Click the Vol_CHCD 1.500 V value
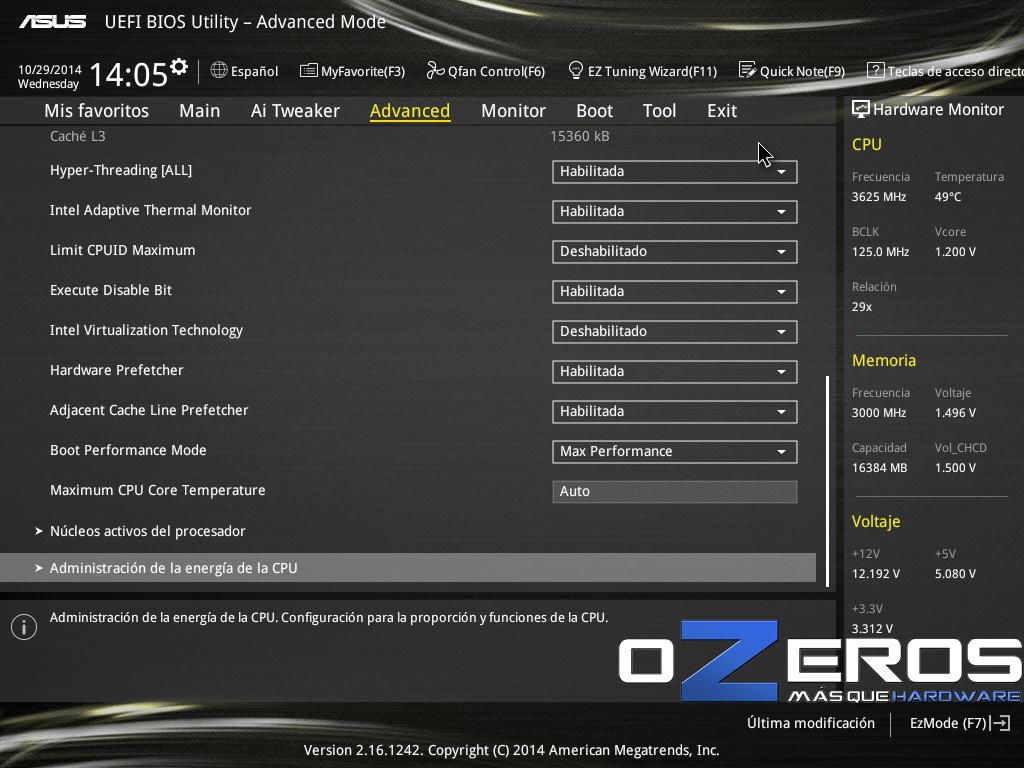 point(955,468)
